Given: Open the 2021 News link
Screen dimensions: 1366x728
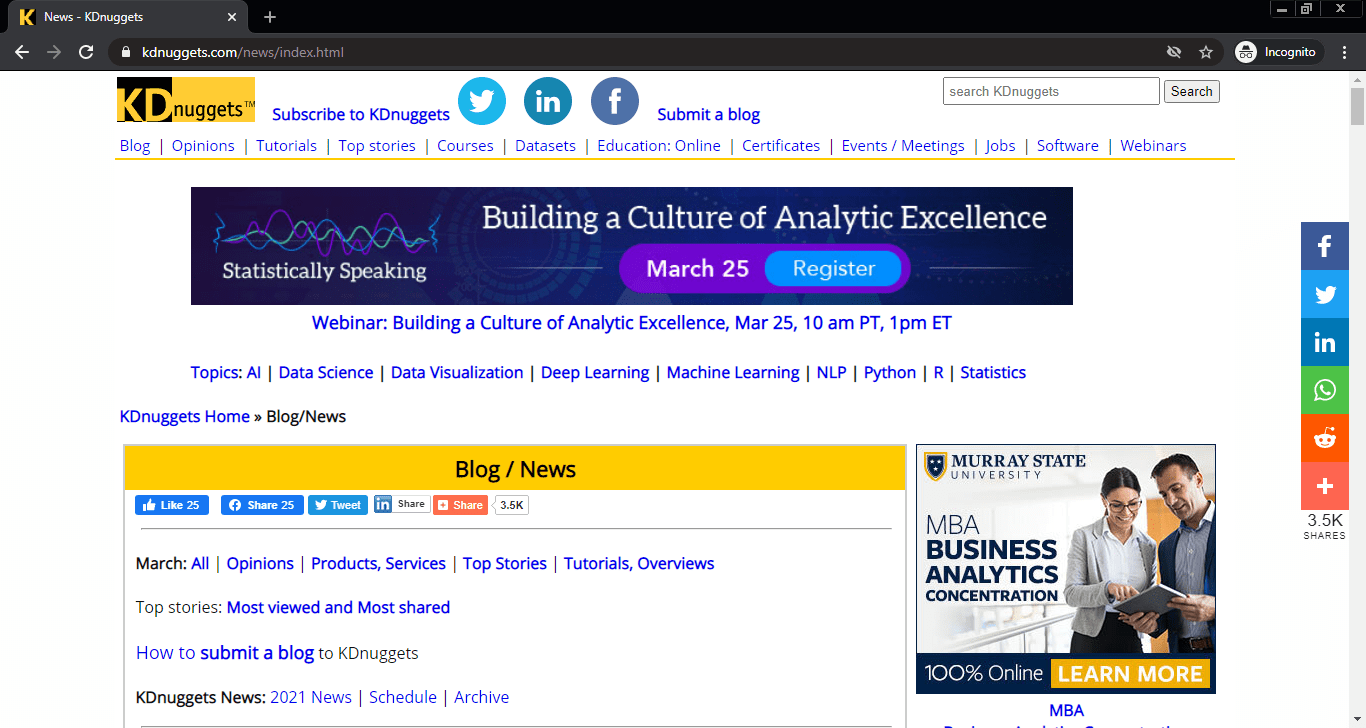Looking at the screenshot, I should (311, 697).
